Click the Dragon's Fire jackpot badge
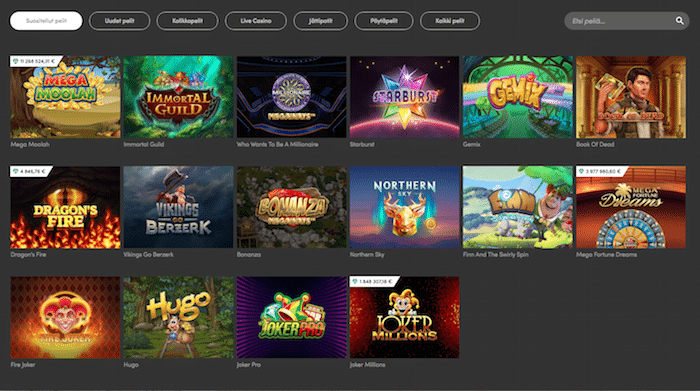700x391 pixels. tap(30, 171)
